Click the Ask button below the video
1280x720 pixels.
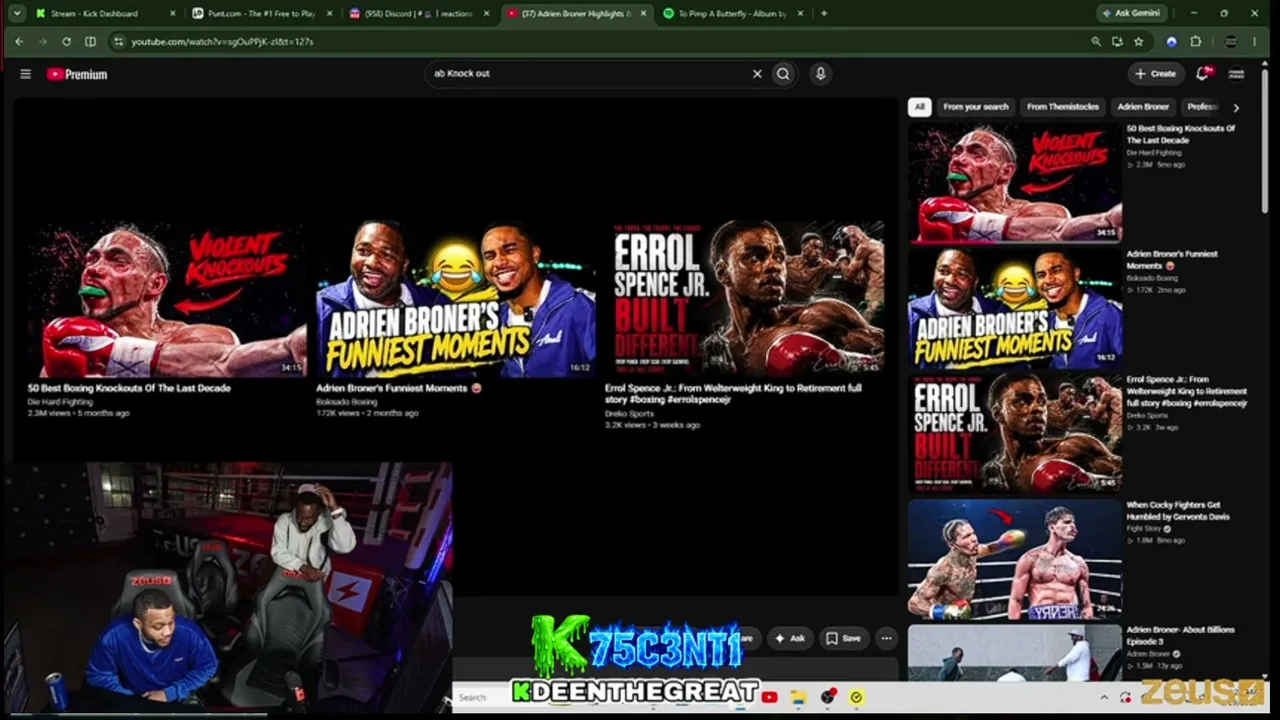point(790,638)
